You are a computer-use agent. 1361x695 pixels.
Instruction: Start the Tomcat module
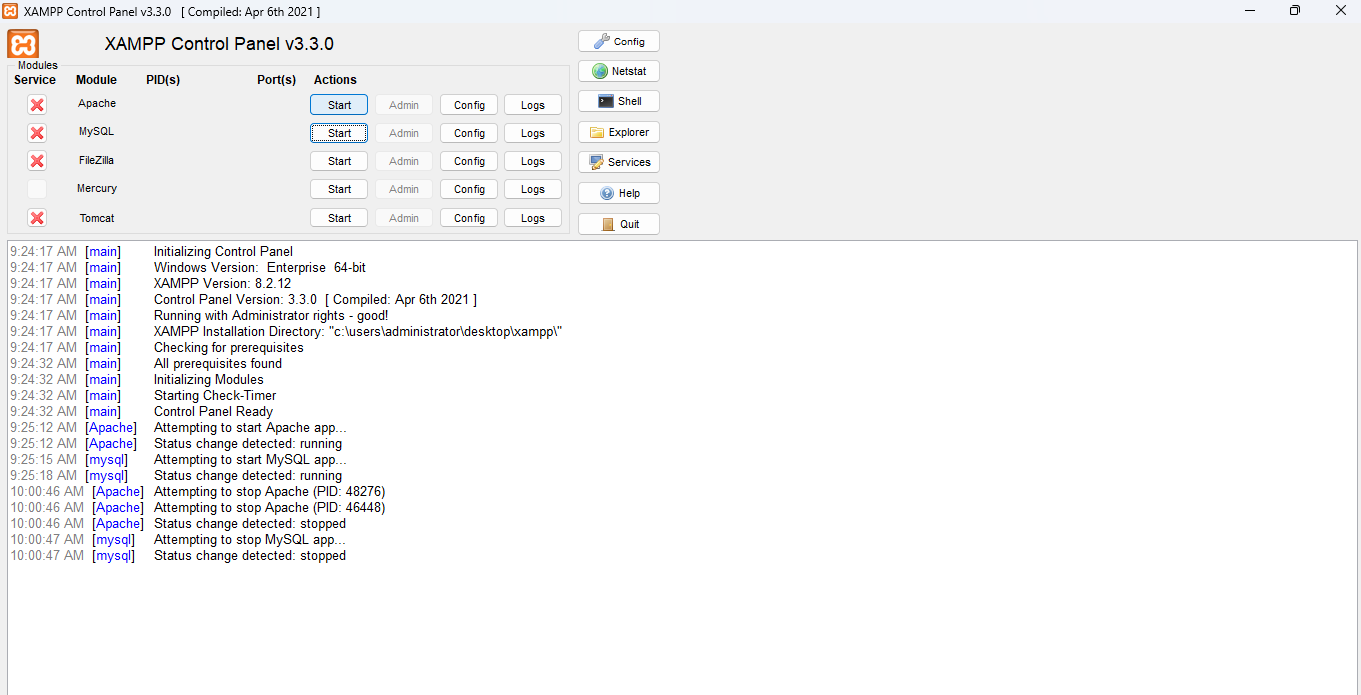coord(339,218)
